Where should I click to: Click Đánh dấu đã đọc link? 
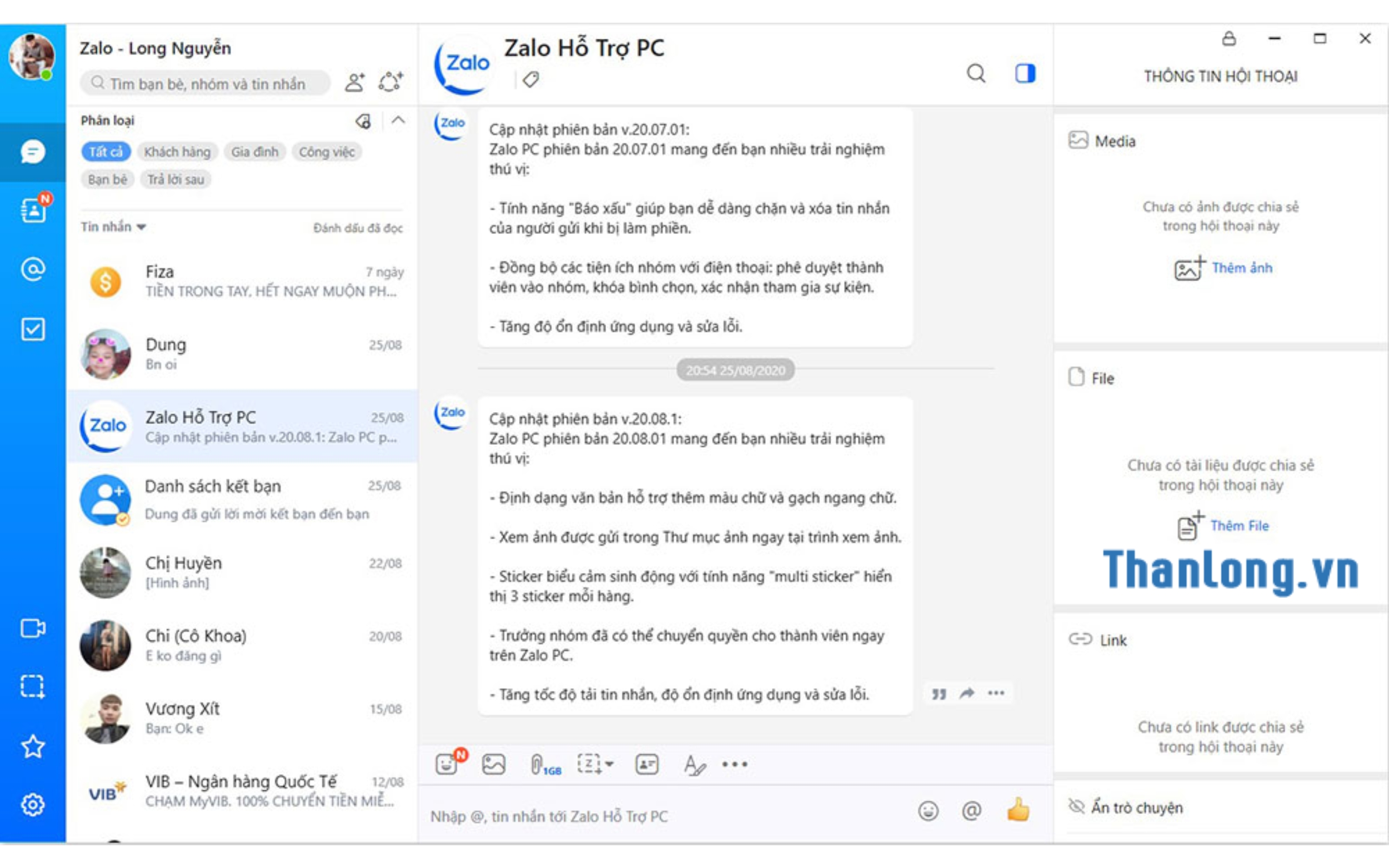click(x=358, y=228)
